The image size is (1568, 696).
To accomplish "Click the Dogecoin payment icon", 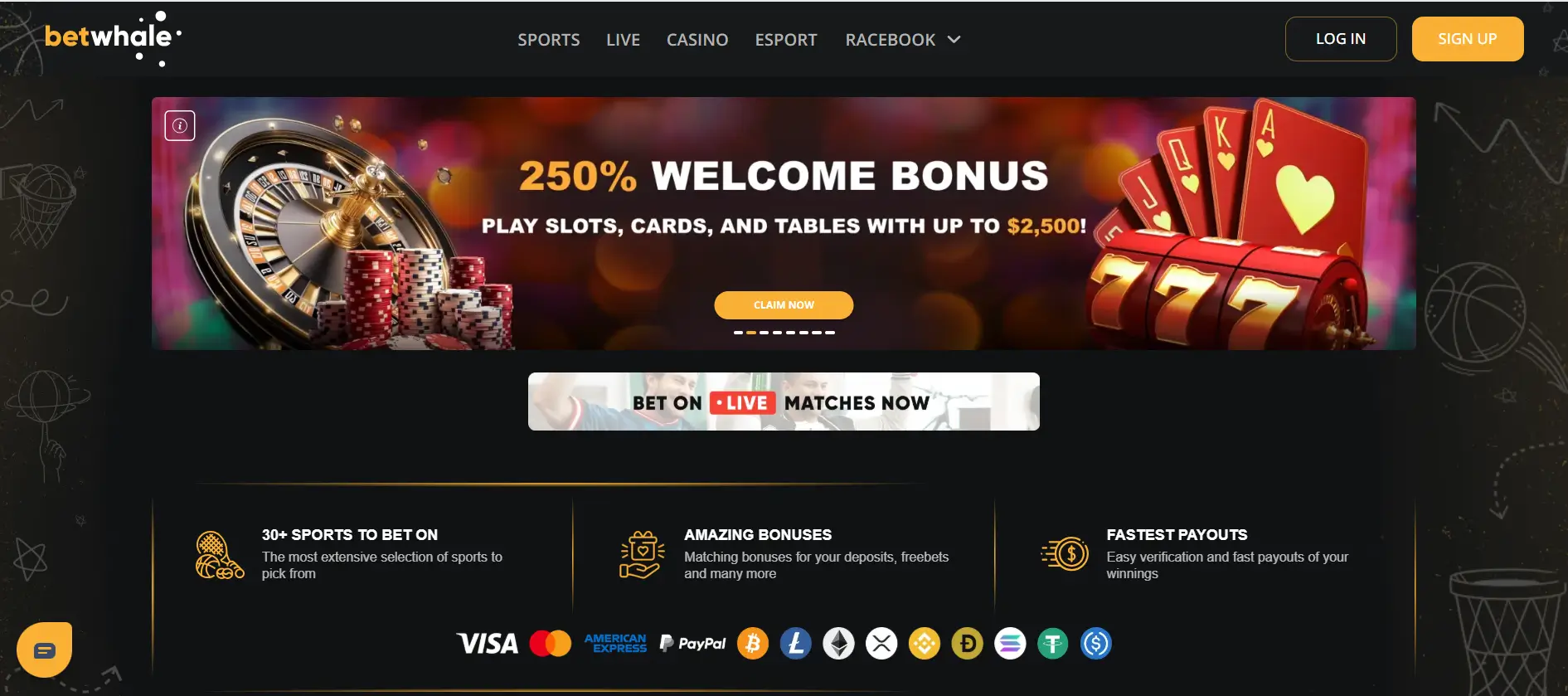I will click(x=967, y=644).
